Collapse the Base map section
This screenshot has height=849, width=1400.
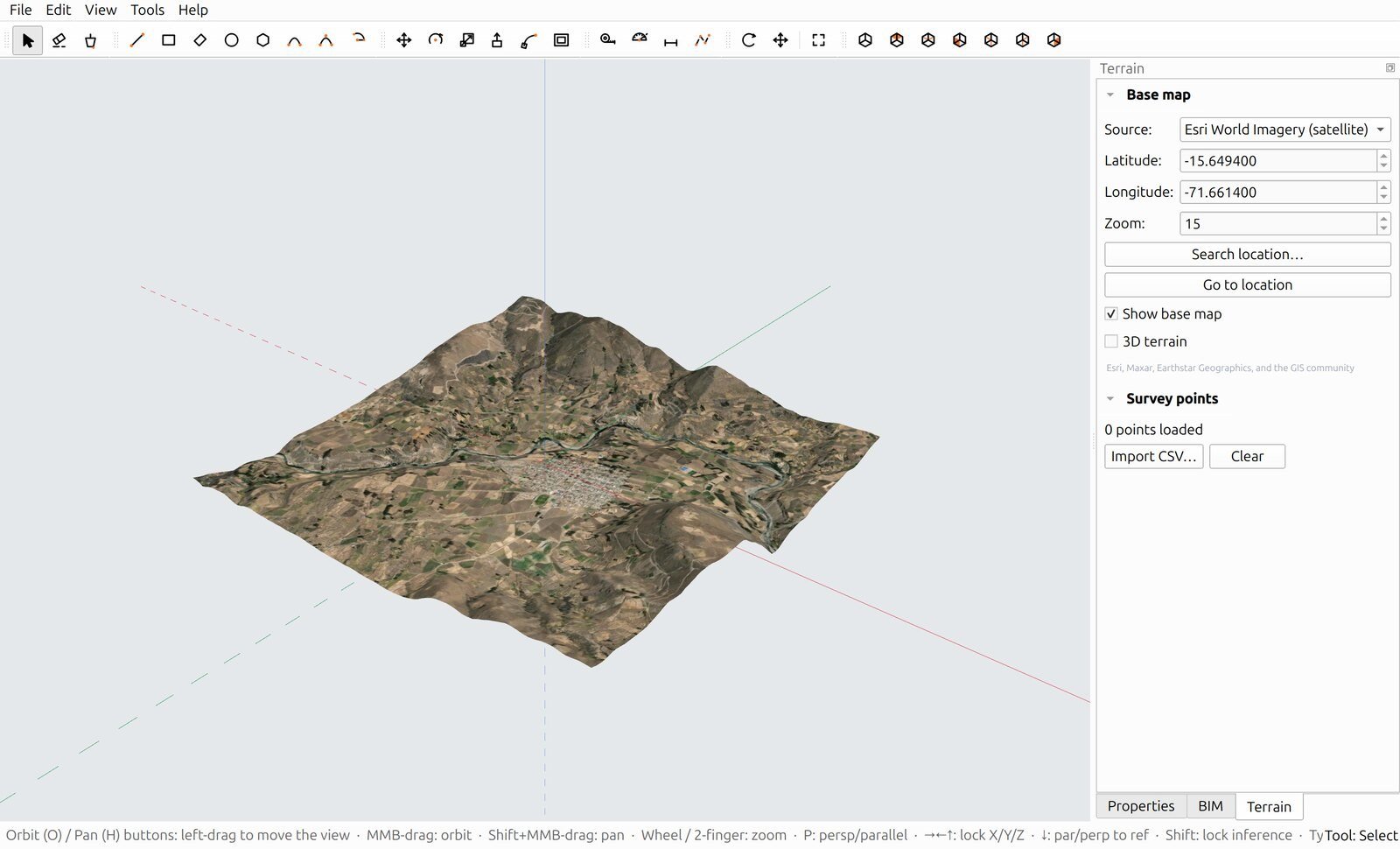[1110, 95]
